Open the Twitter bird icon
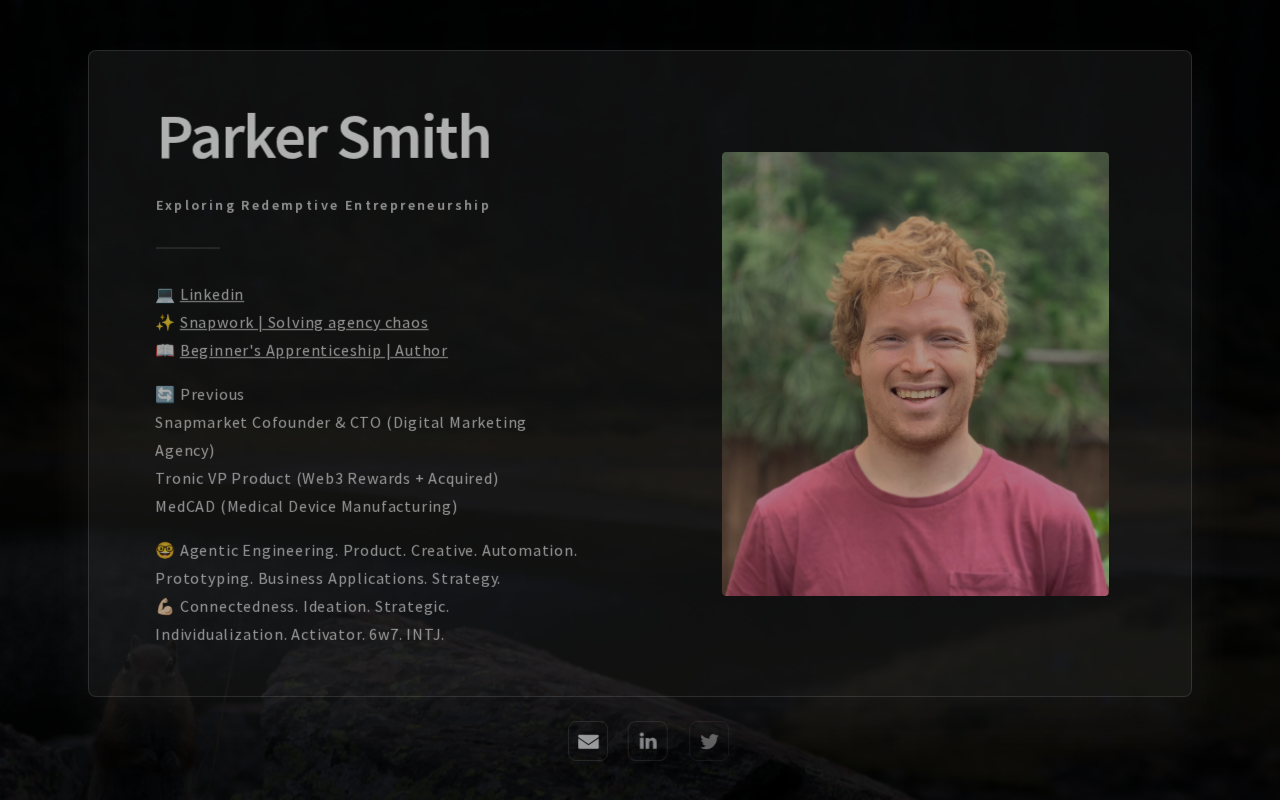Screen dimensions: 1280x800 click(709, 741)
